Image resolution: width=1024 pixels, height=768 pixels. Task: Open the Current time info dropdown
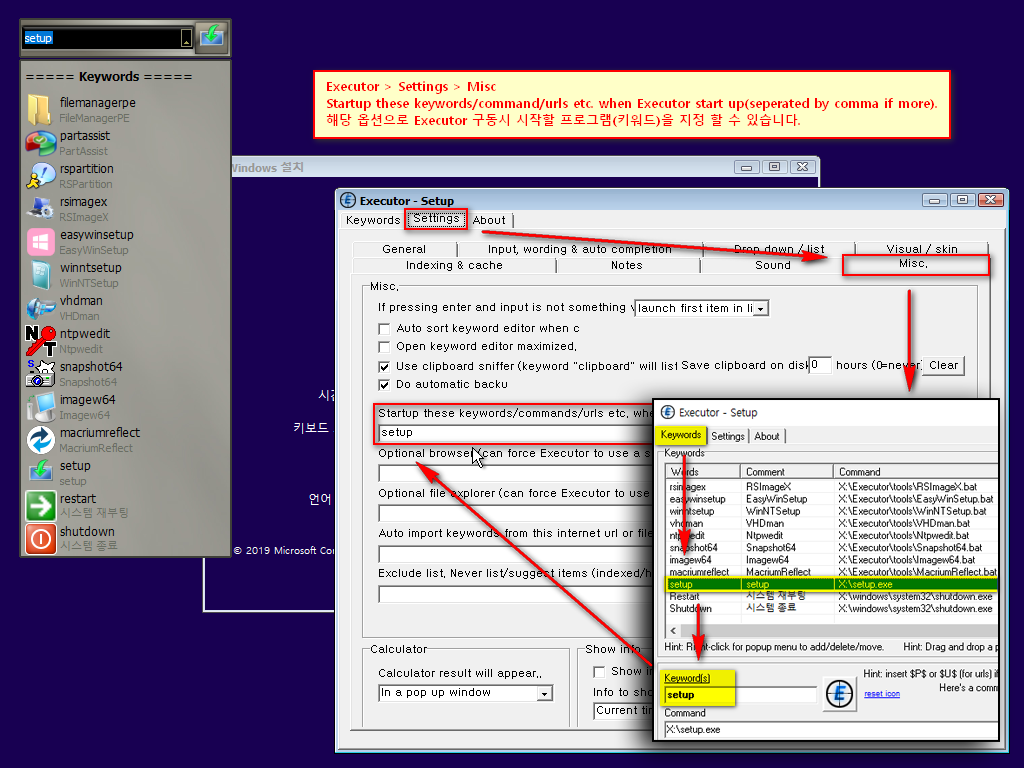(624, 711)
